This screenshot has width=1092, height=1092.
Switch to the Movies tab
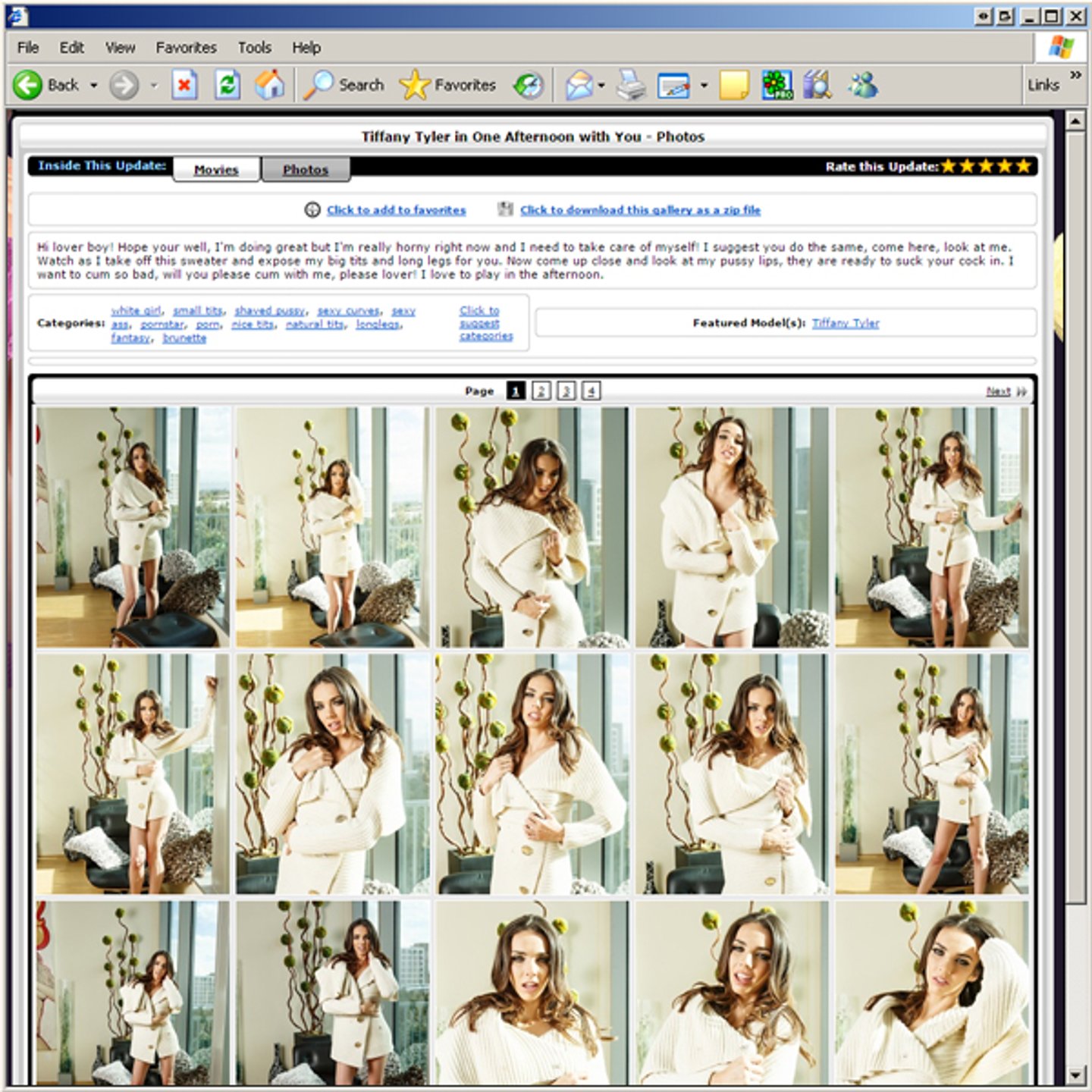tap(216, 170)
